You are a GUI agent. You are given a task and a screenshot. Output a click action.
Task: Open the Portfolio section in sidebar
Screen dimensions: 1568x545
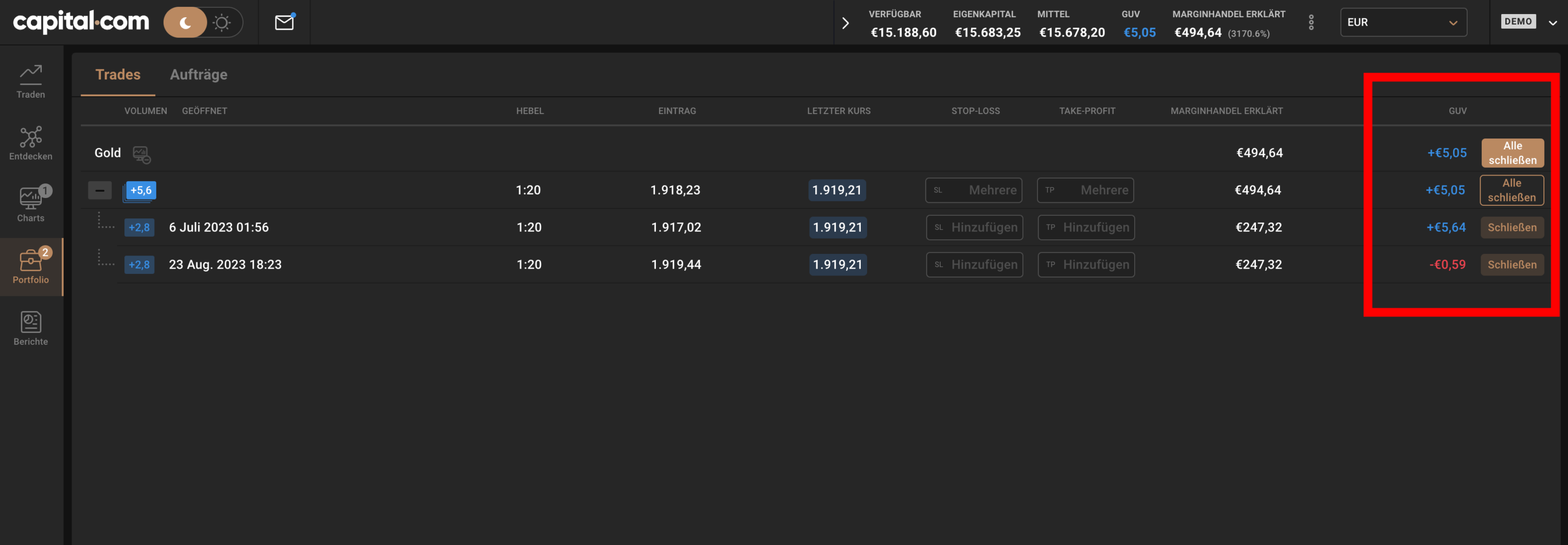(x=30, y=267)
